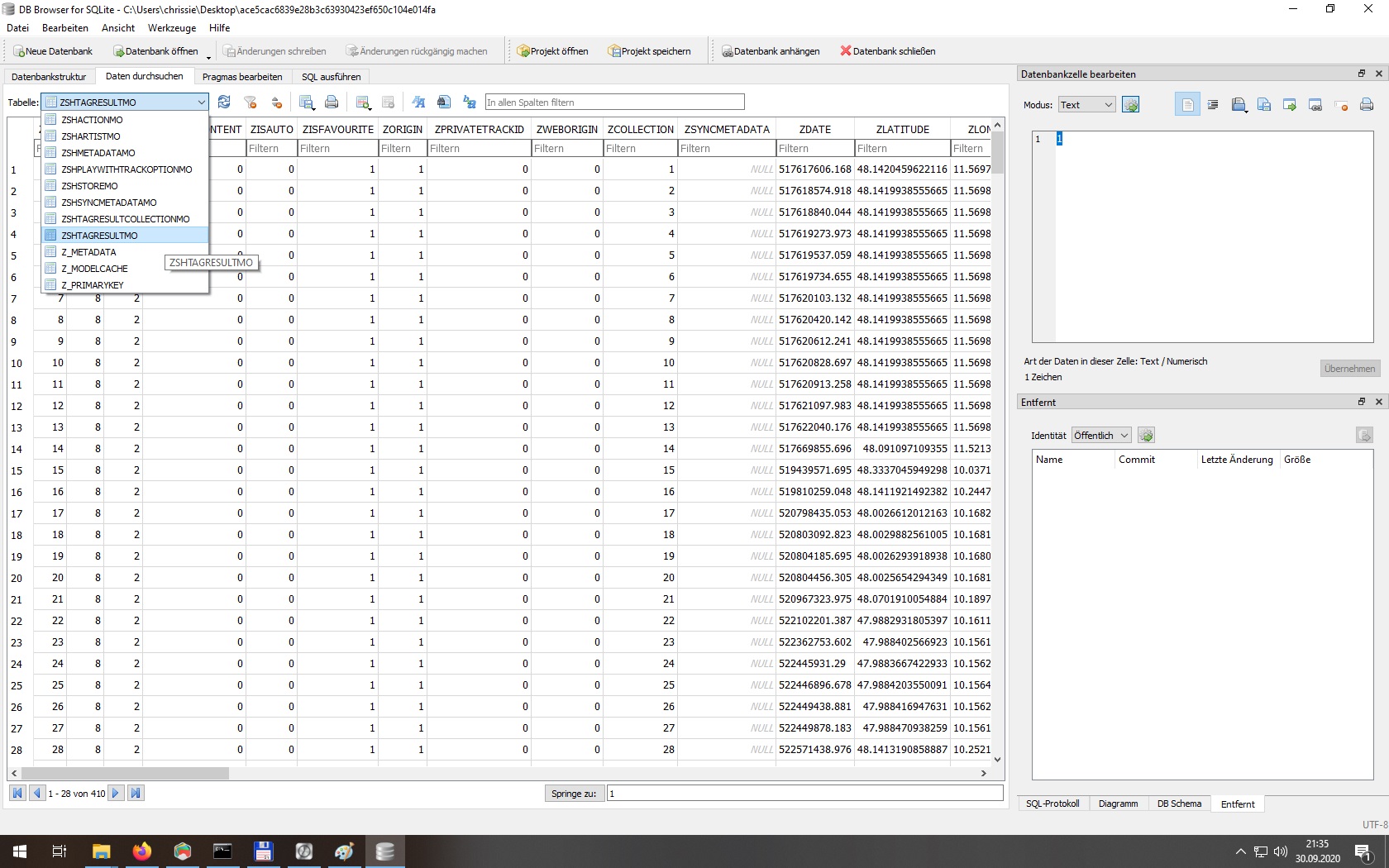Open the Bearbeiten menu
The height and width of the screenshot is (868, 1389).
(x=65, y=28)
